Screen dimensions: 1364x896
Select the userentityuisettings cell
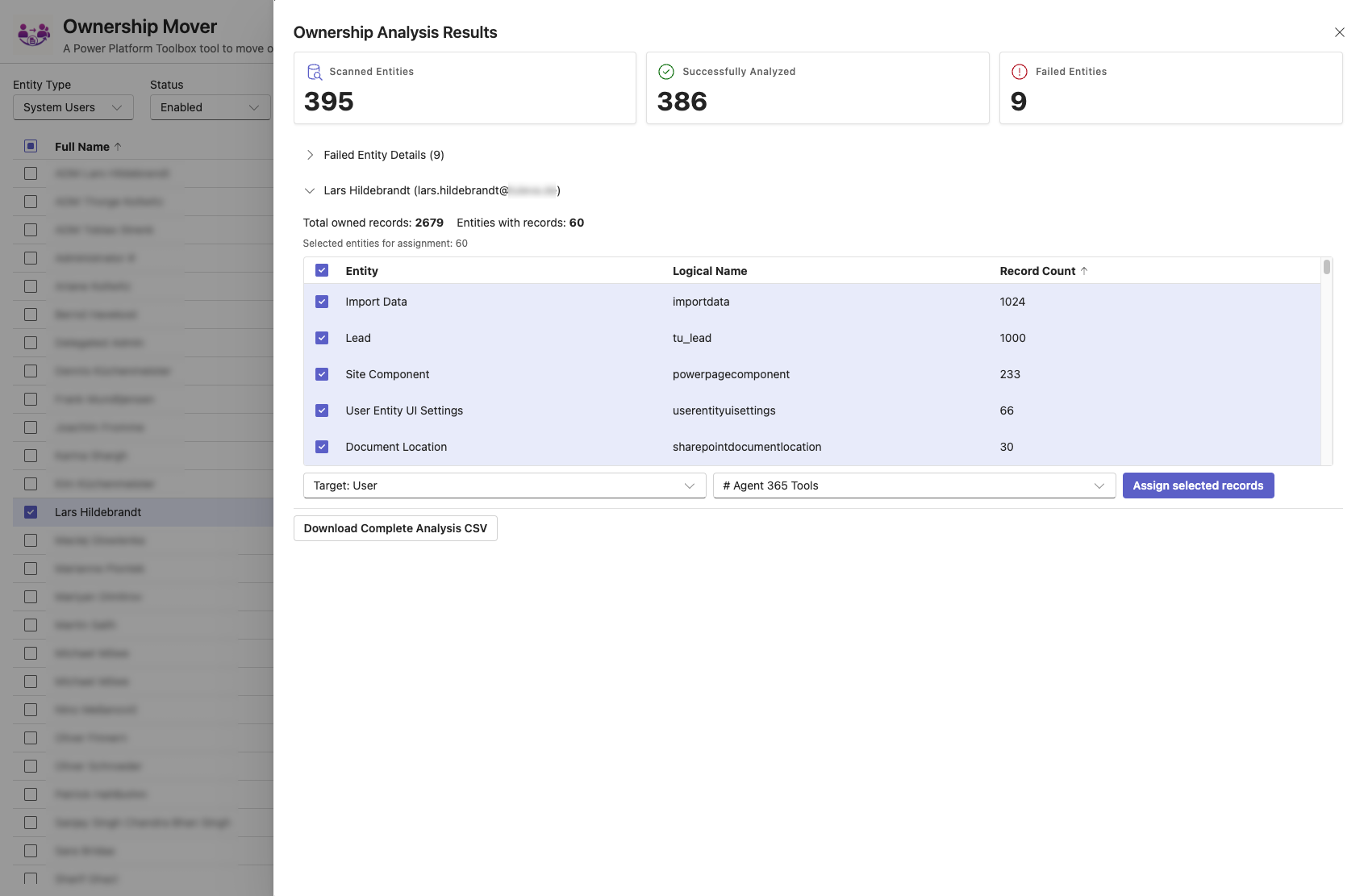pos(724,410)
